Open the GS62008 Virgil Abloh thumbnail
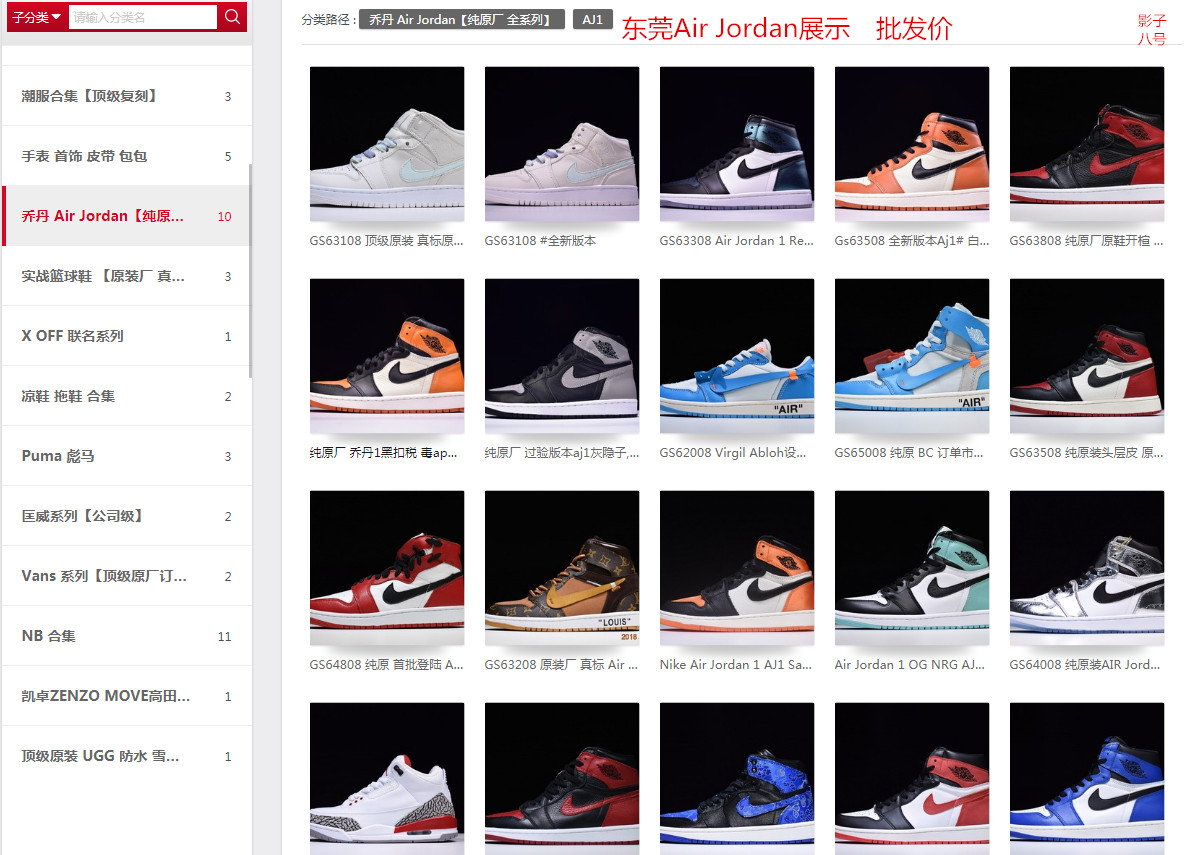The height and width of the screenshot is (855, 1199). (737, 356)
